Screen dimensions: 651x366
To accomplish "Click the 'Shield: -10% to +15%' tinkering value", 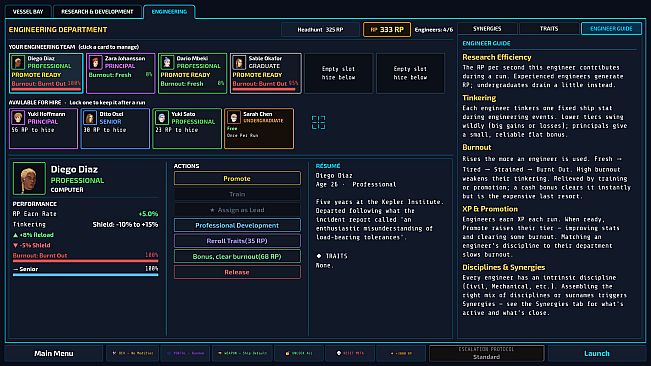I will [125, 224].
